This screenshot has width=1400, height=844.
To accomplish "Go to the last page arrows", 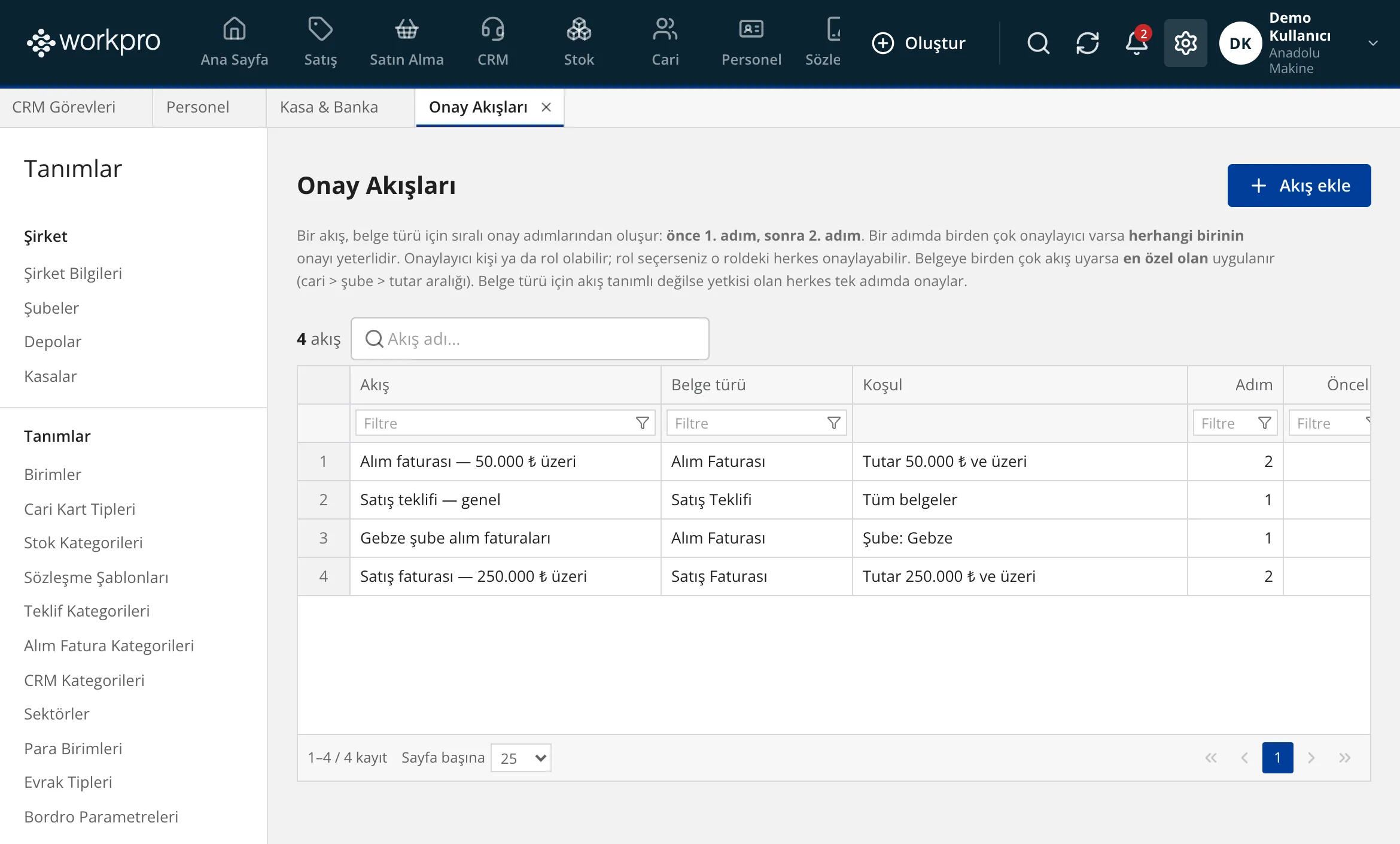I will coord(1344,758).
